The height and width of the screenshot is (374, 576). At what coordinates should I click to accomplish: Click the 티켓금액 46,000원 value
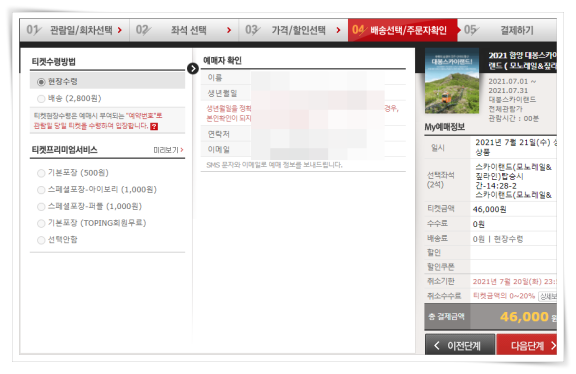click(x=489, y=209)
